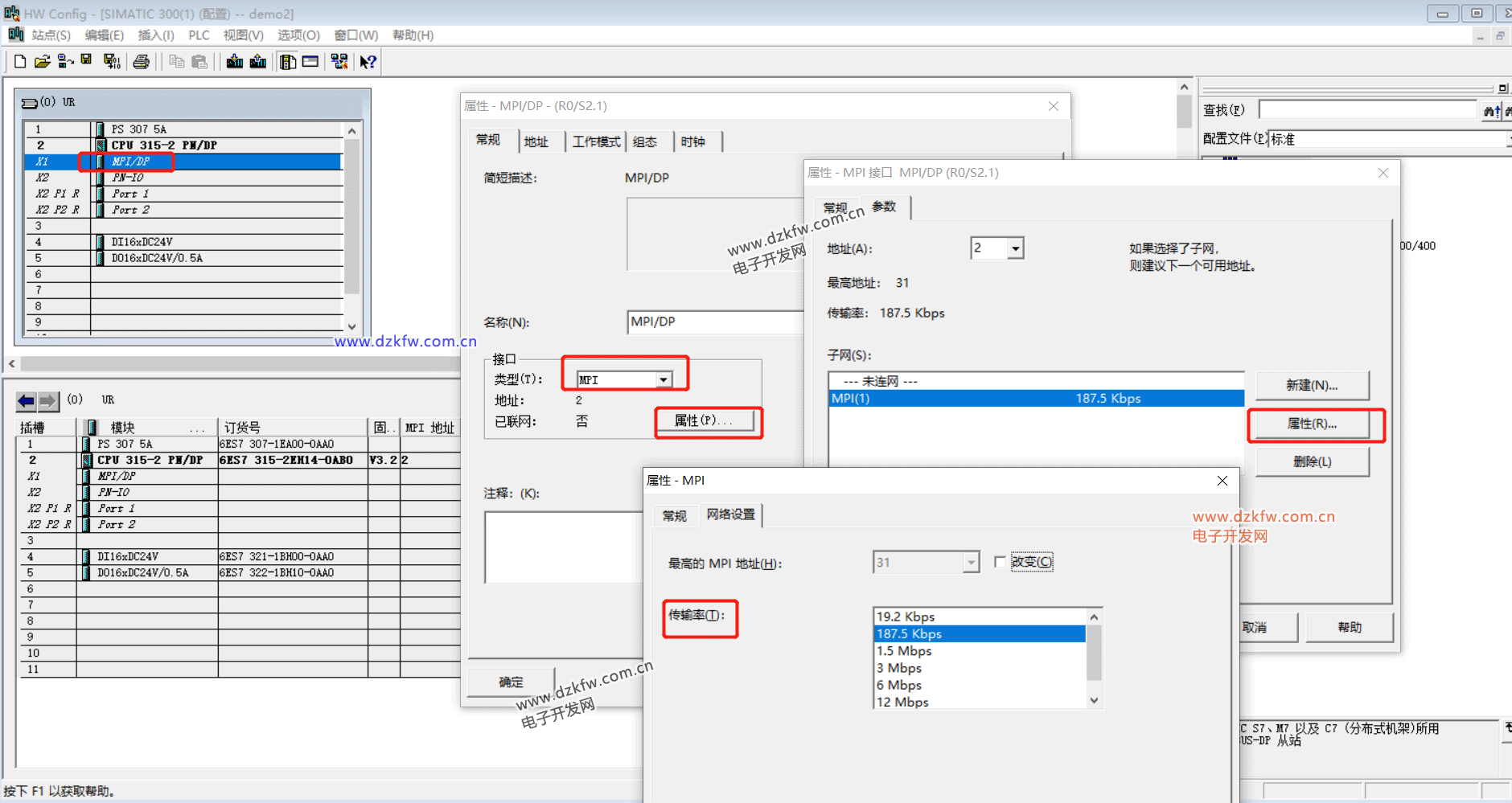Select DI16xDC24V module in rack

pos(142,242)
